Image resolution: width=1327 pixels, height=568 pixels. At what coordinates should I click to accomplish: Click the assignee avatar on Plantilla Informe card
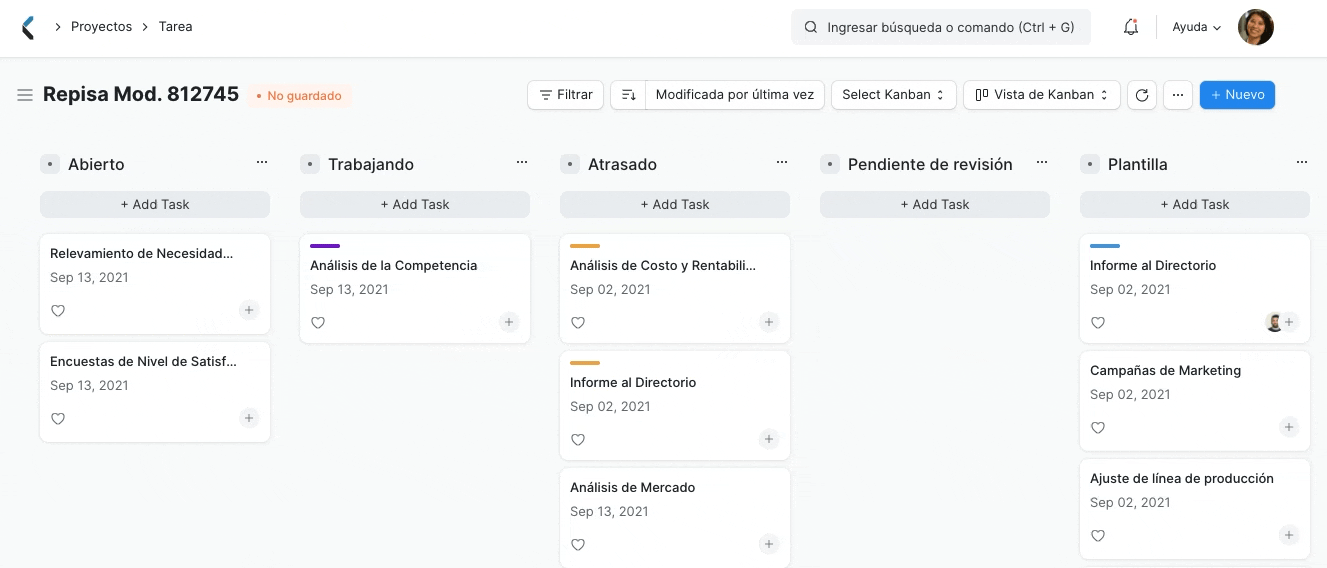(1274, 322)
